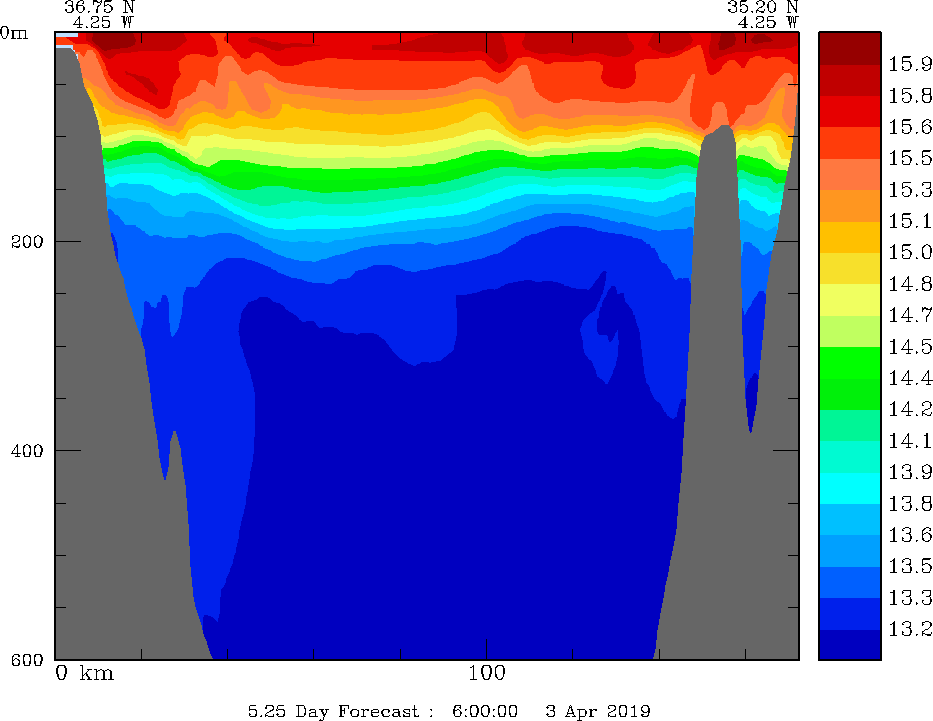
Task: Click the turquoise swatch between 14.1 and 13.9
Action: [850, 457]
